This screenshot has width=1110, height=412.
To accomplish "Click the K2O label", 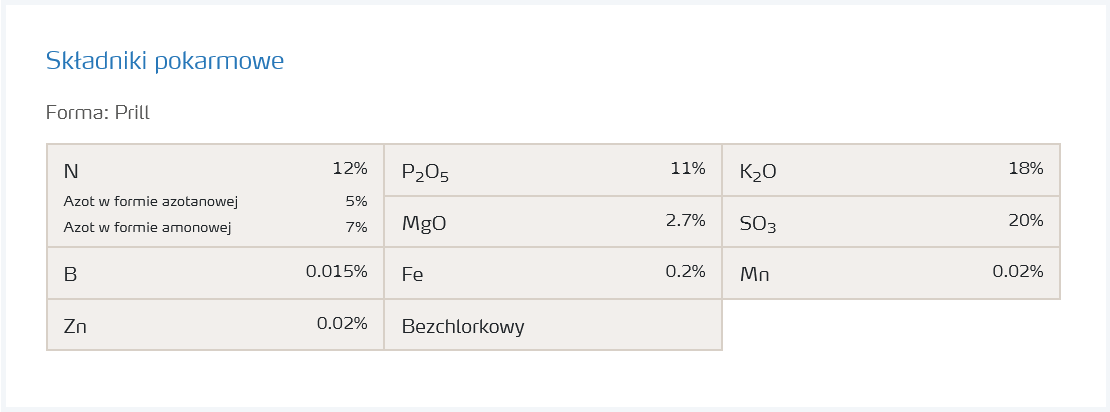I will coord(758,172).
